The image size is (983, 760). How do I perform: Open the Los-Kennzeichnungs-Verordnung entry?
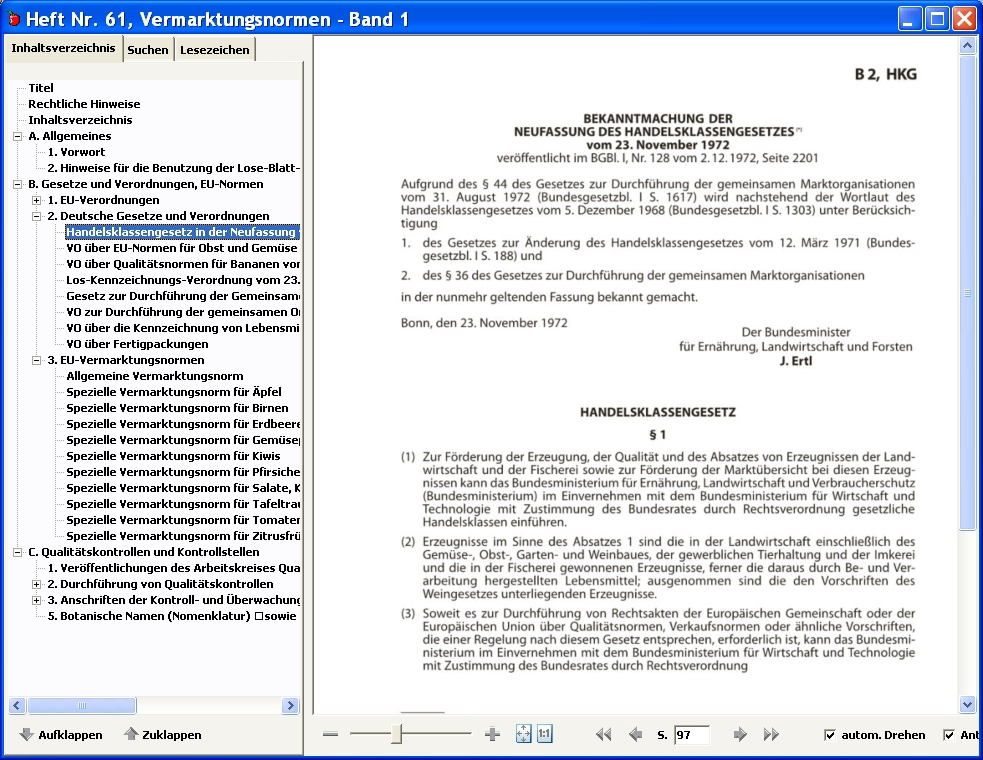[183, 280]
